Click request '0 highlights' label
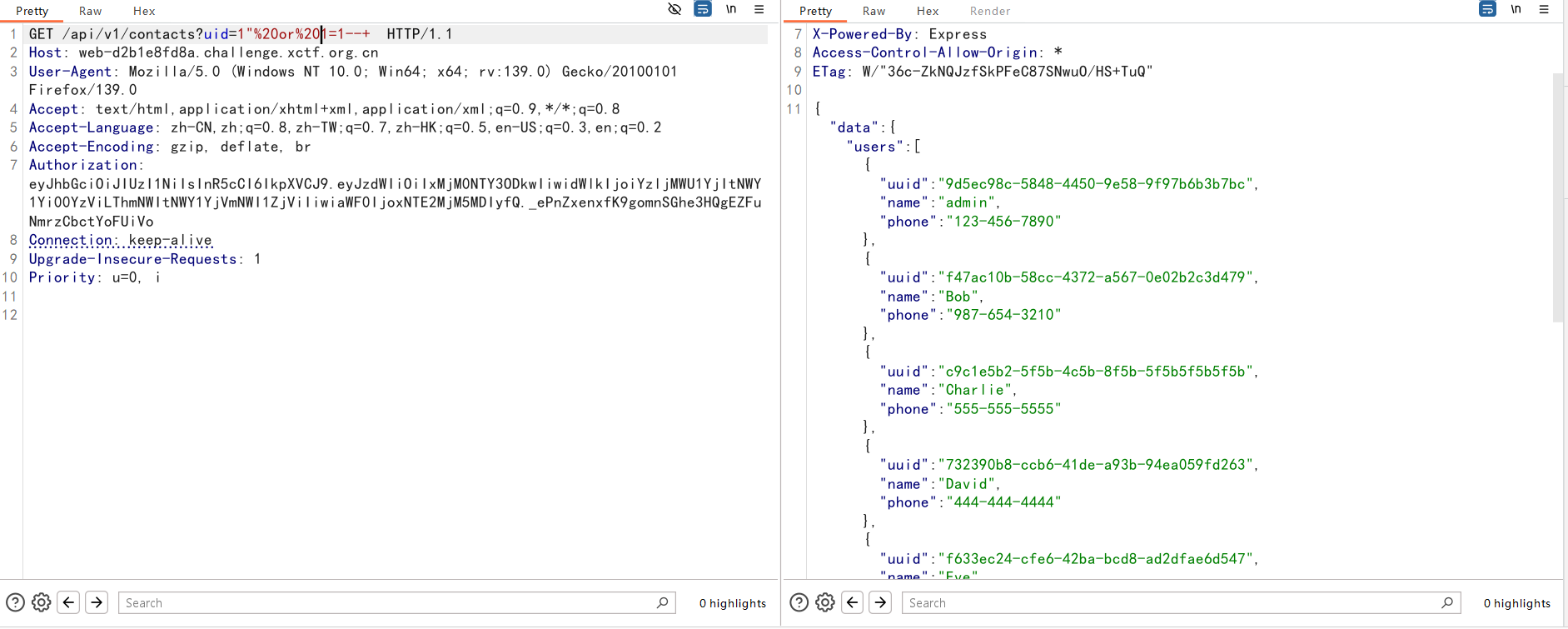The image size is (1568, 629). click(x=733, y=603)
